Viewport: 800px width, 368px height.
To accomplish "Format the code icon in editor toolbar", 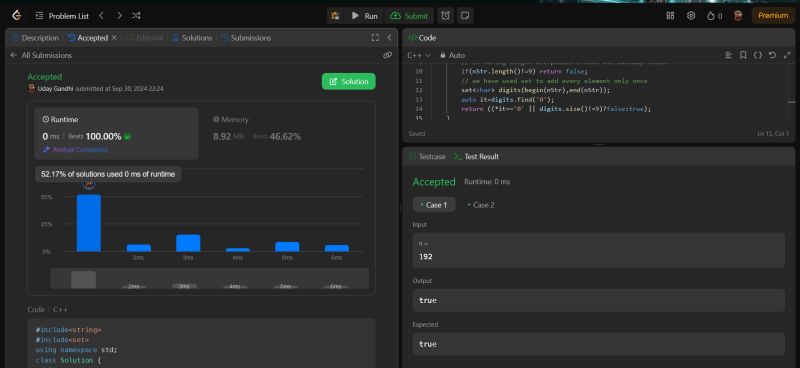I will pyautogui.click(x=729, y=55).
